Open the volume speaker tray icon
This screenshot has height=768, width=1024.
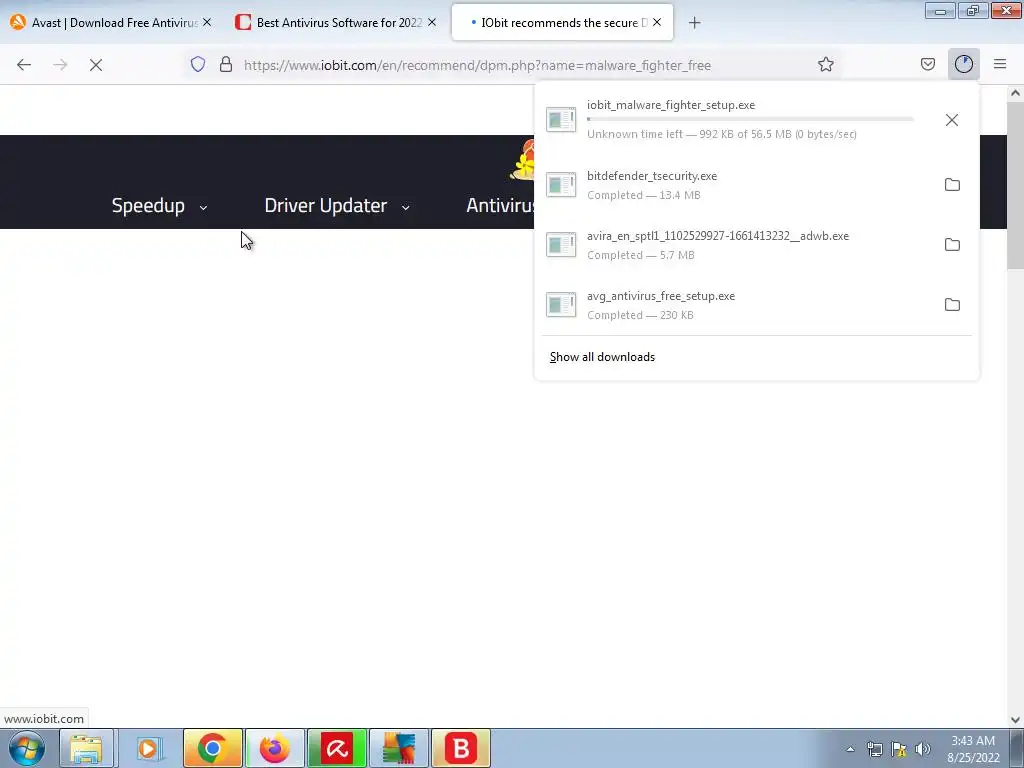(x=923, y=749)
